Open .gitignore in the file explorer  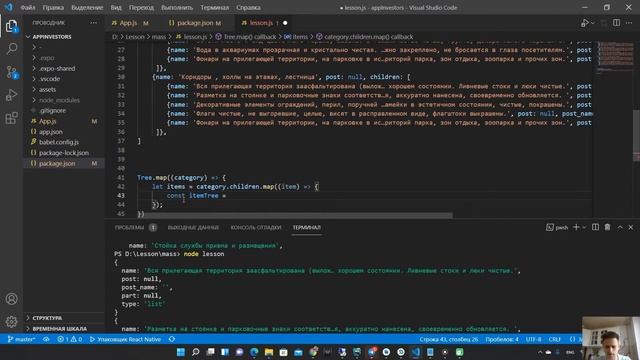point(52,111)
